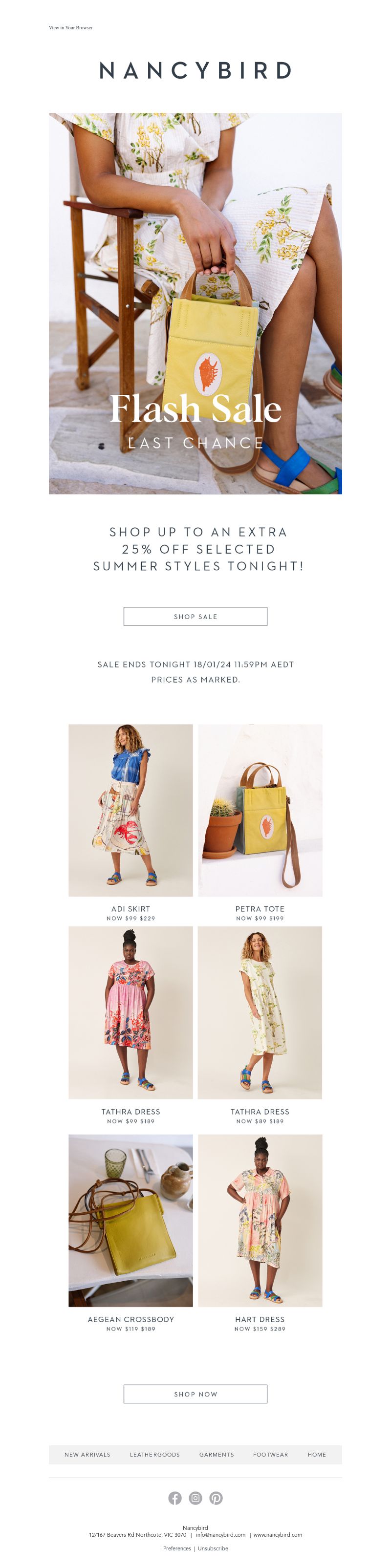Open the Instagram social icon
391x1568 pixels.
tap(195, 1498)
